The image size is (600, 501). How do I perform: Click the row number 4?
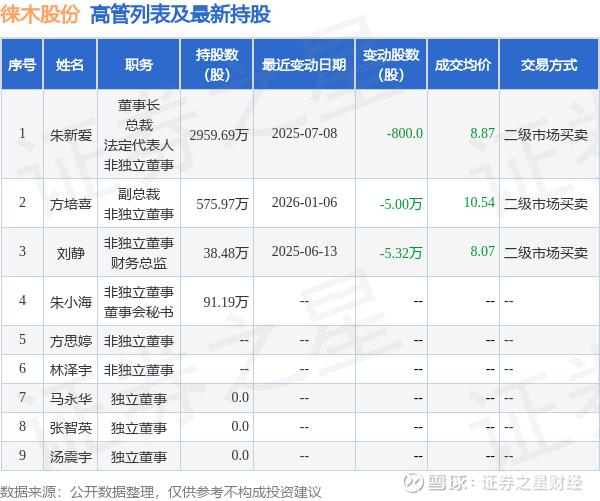(22, 300)
